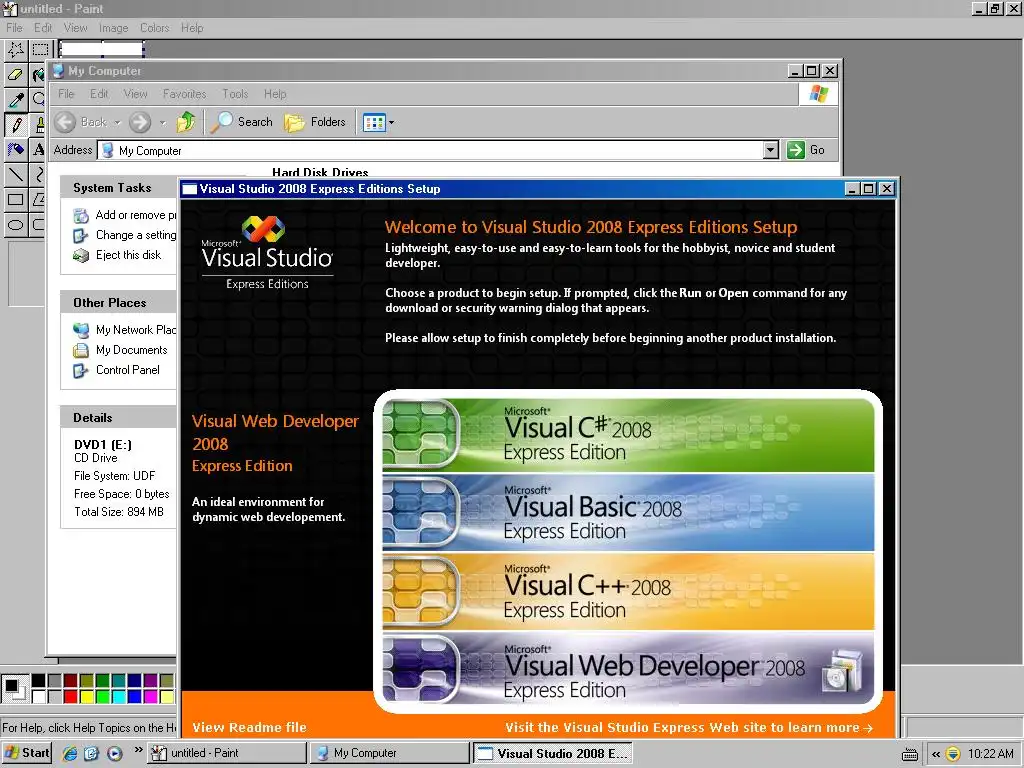Select the Ellipse shape tool in Paint
Image resolution: width=1024 pixels, height=768 pixels.
click(x=16, y=225)
